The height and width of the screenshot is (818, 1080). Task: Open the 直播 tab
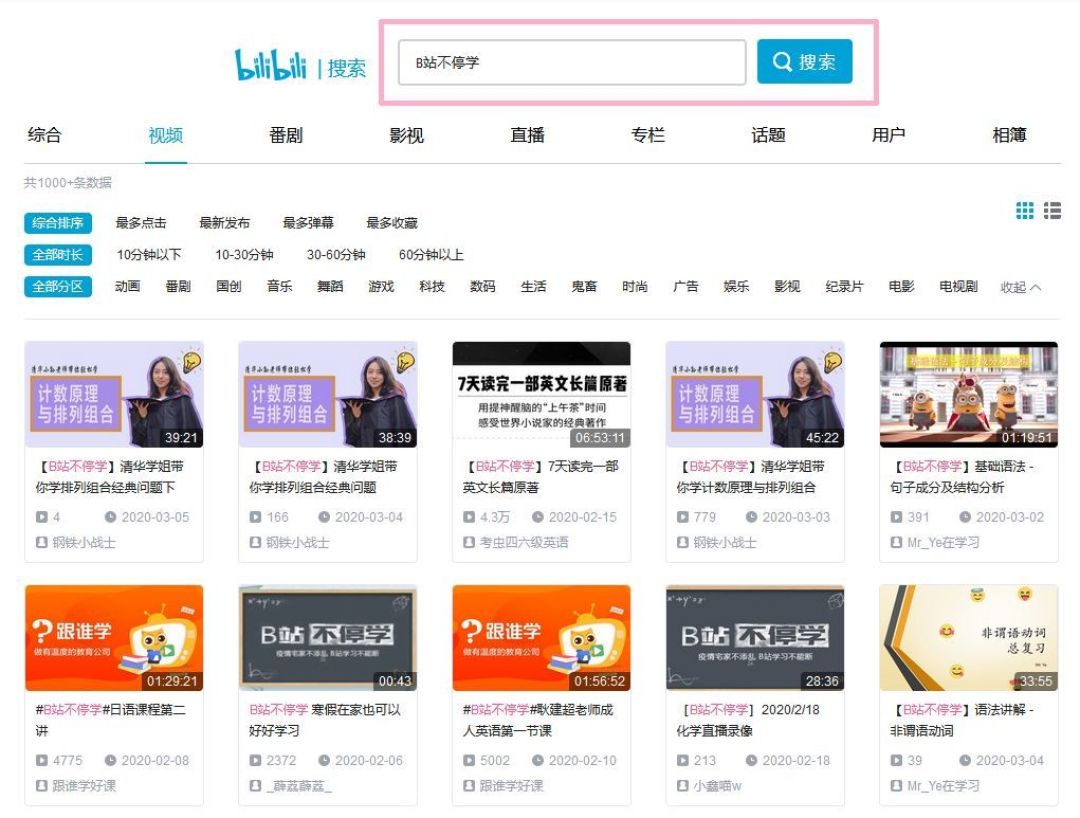[528, 135]
